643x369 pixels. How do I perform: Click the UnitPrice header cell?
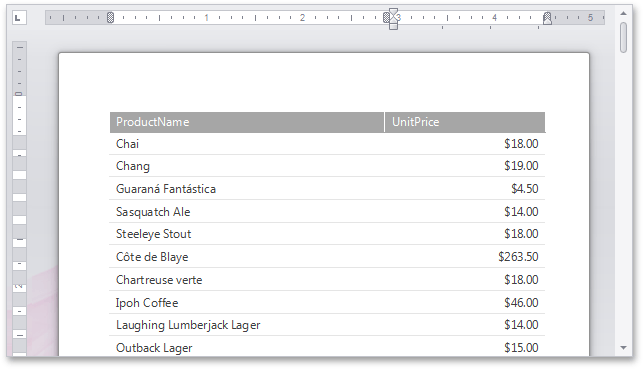tap(465, 122)
